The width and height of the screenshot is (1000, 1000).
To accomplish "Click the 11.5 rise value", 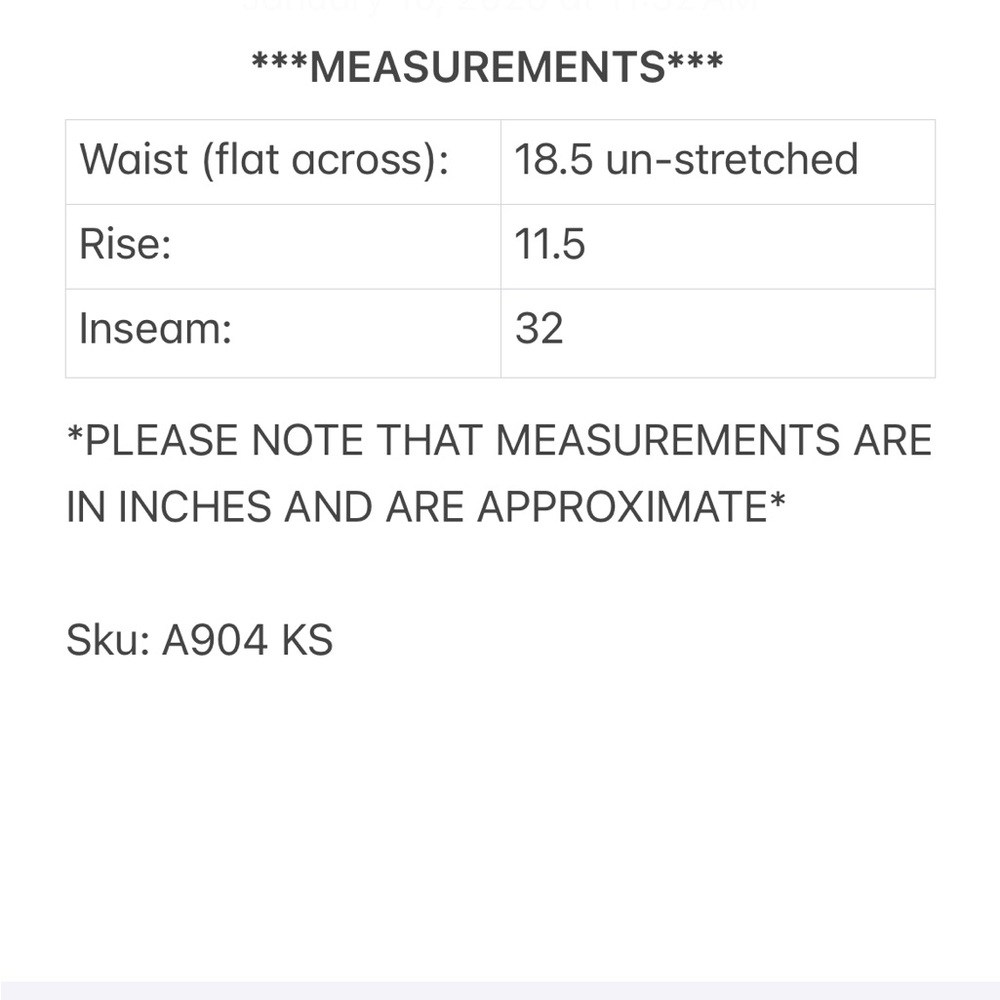I will [x=550, y=244].
